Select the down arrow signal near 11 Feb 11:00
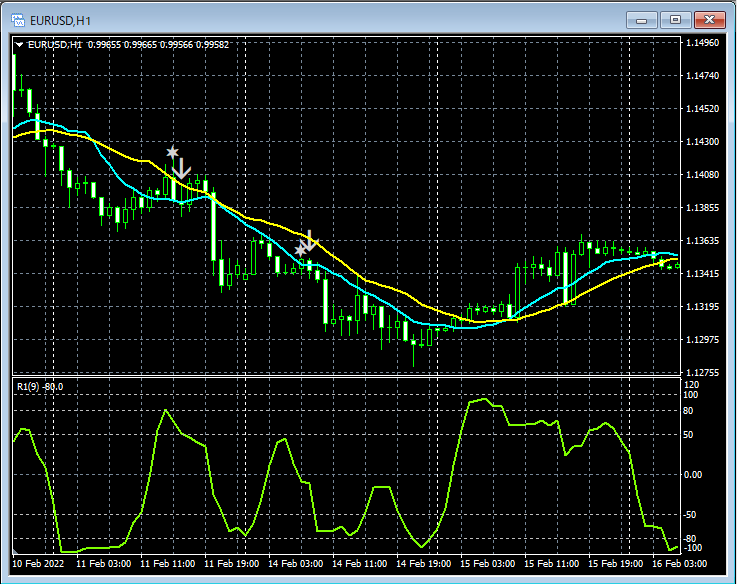This screenshot has height=584, width=738. [181, 168]
